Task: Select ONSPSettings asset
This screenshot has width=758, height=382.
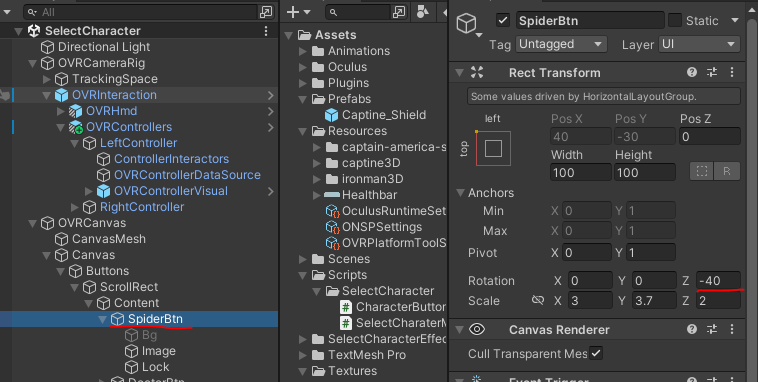Action: pos(374,227)
